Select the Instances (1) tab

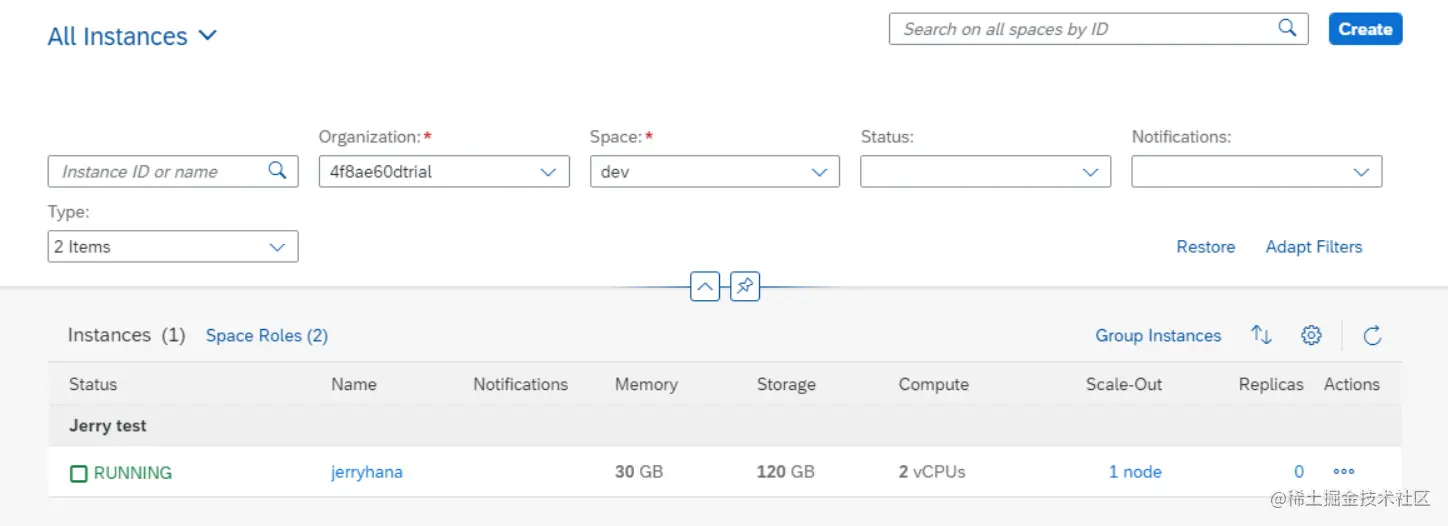(126, 336)
